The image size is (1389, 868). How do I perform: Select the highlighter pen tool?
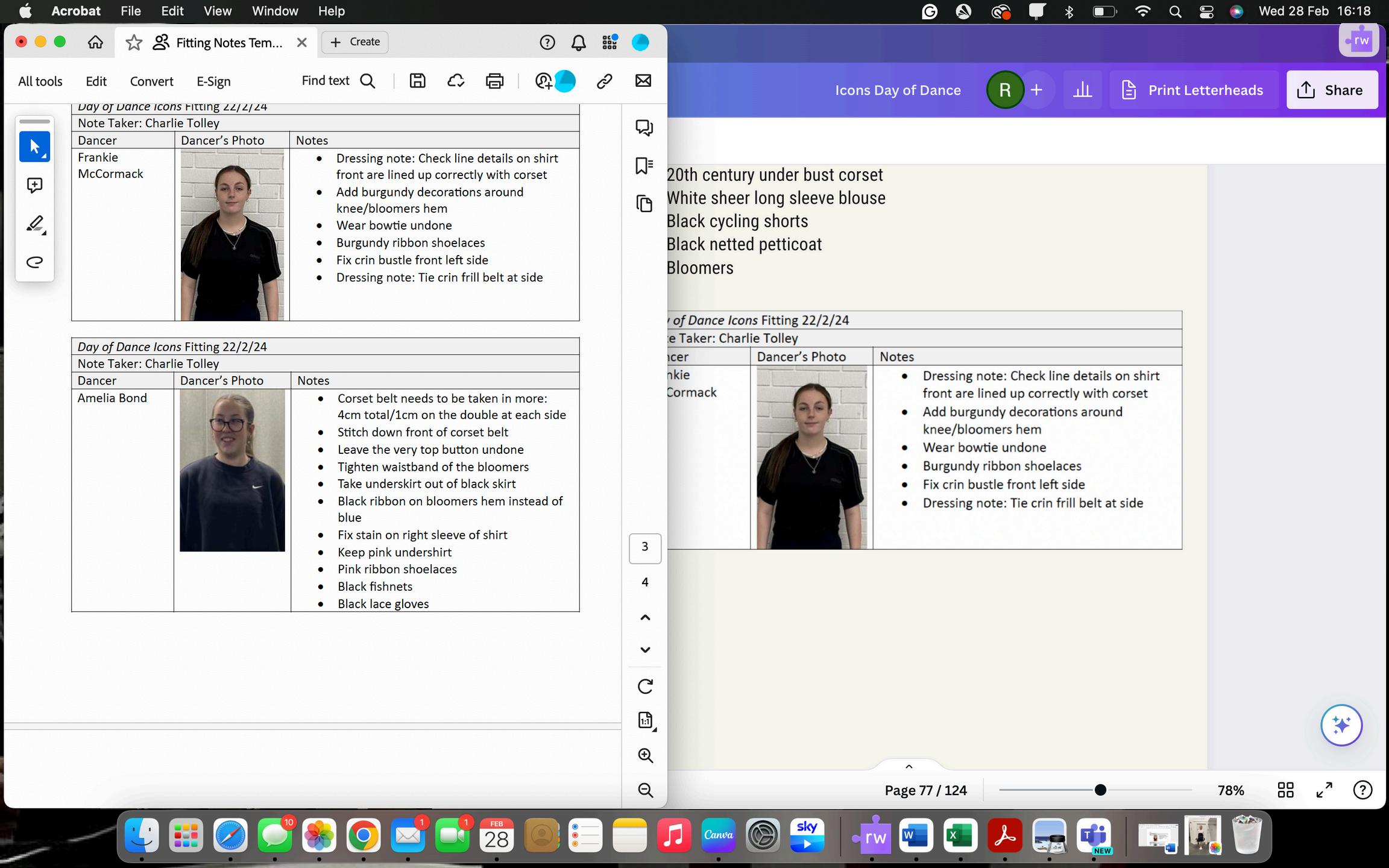[x=35, y=224]
